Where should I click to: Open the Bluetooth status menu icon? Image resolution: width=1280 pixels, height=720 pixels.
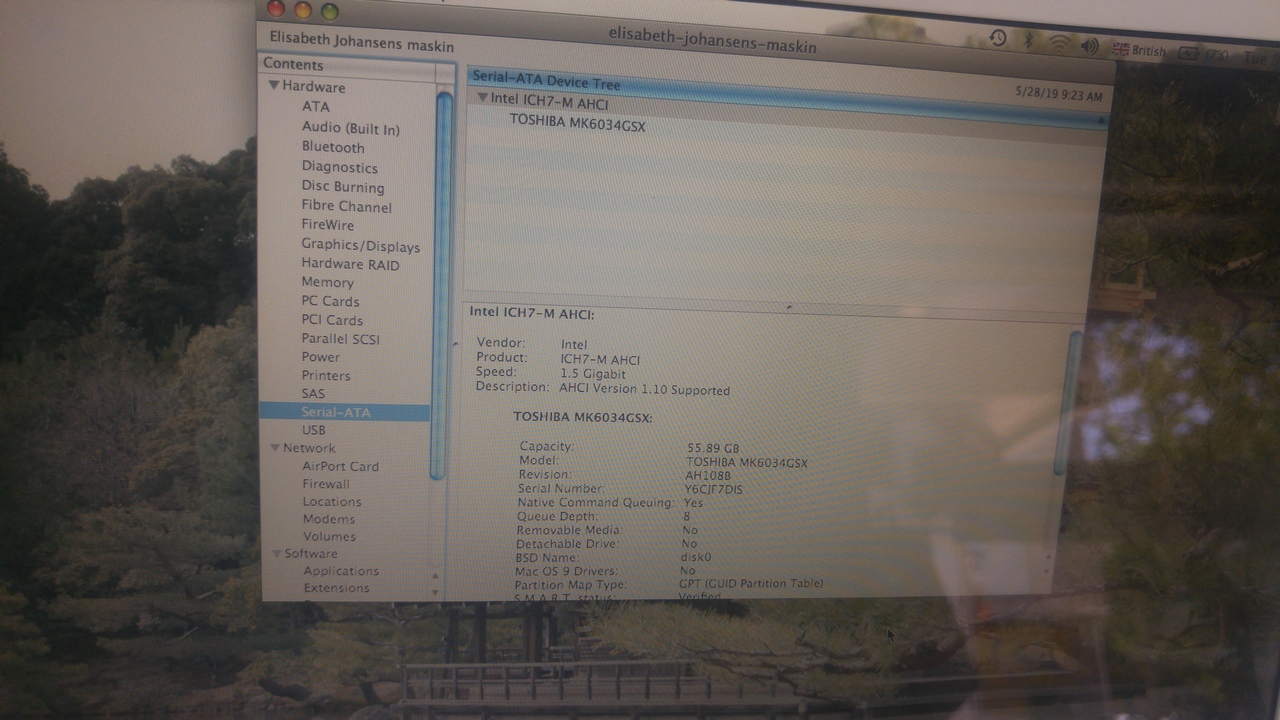[1028, 40]
